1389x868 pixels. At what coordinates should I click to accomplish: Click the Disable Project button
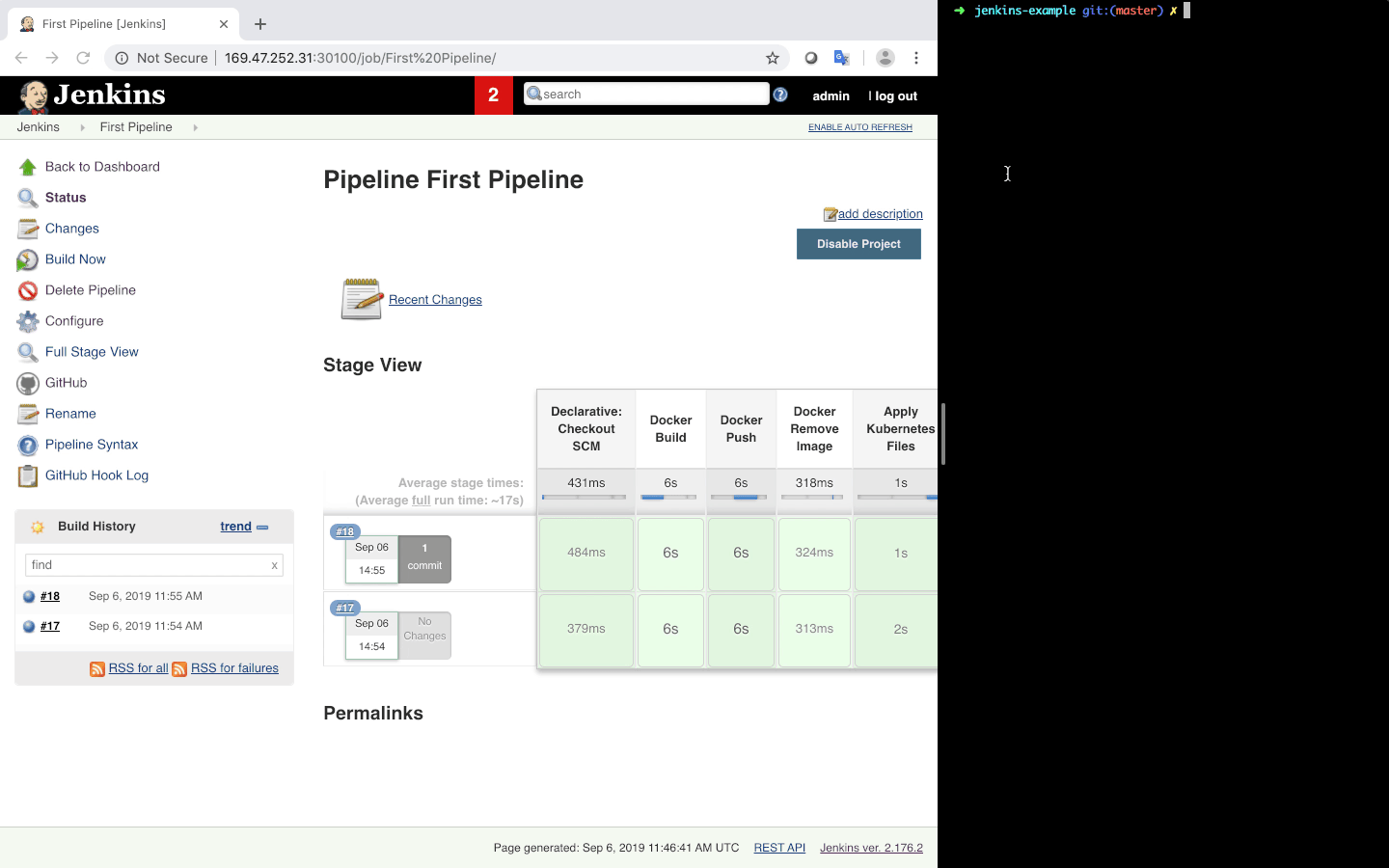coord(858,244)
